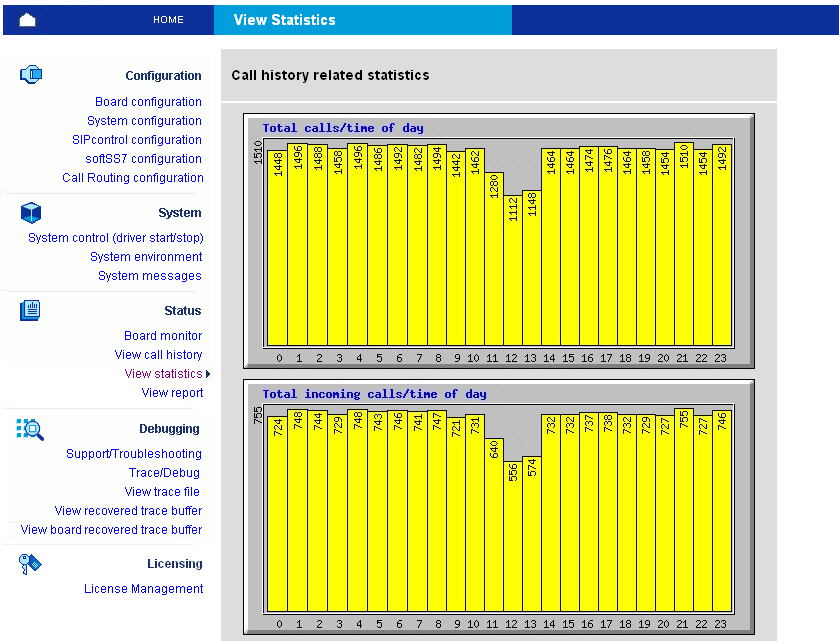This screenshot has height=641, width=839.
Task: Open softSS7 configuration link
Action: (x=143, y=159)
